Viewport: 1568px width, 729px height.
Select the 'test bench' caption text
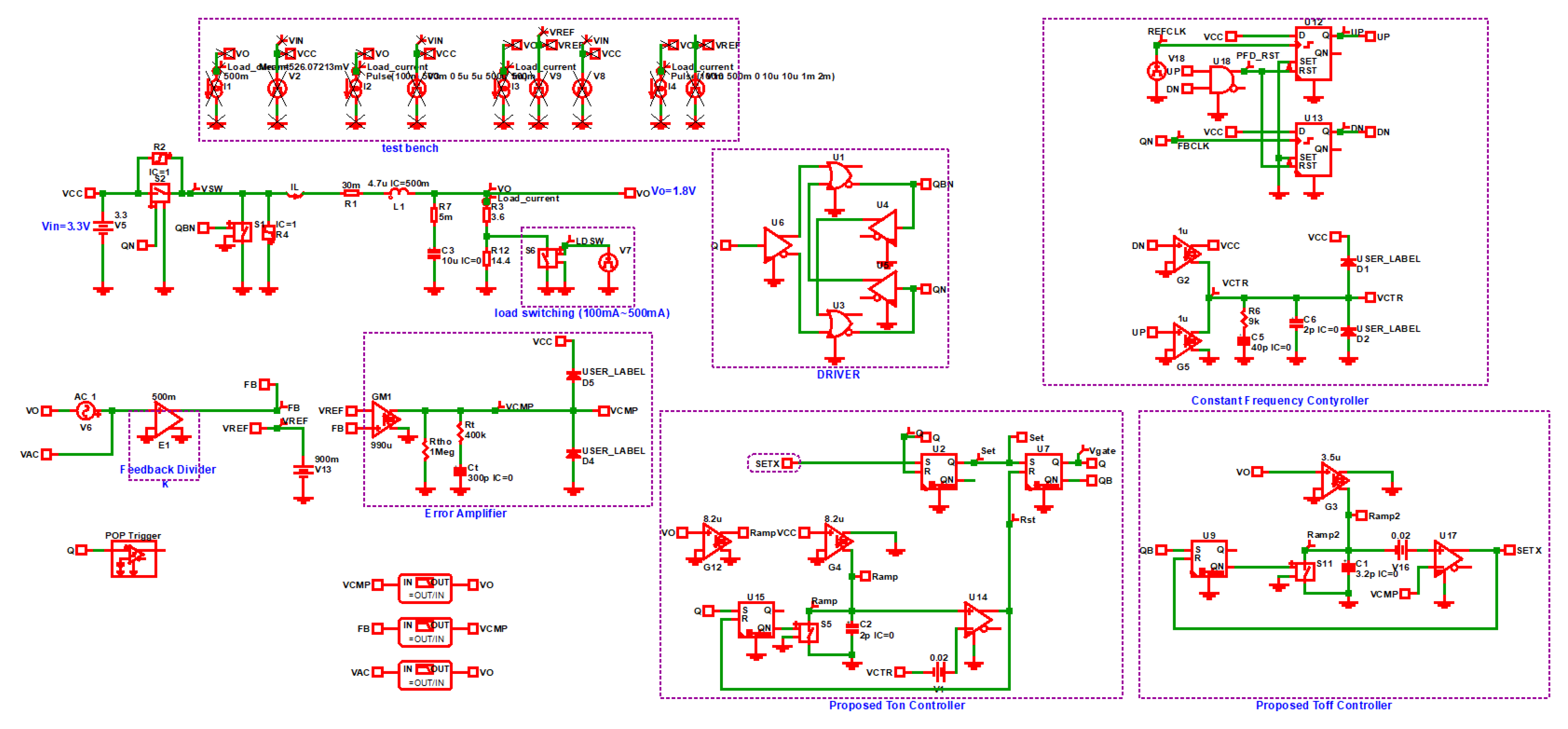(410, 148)
